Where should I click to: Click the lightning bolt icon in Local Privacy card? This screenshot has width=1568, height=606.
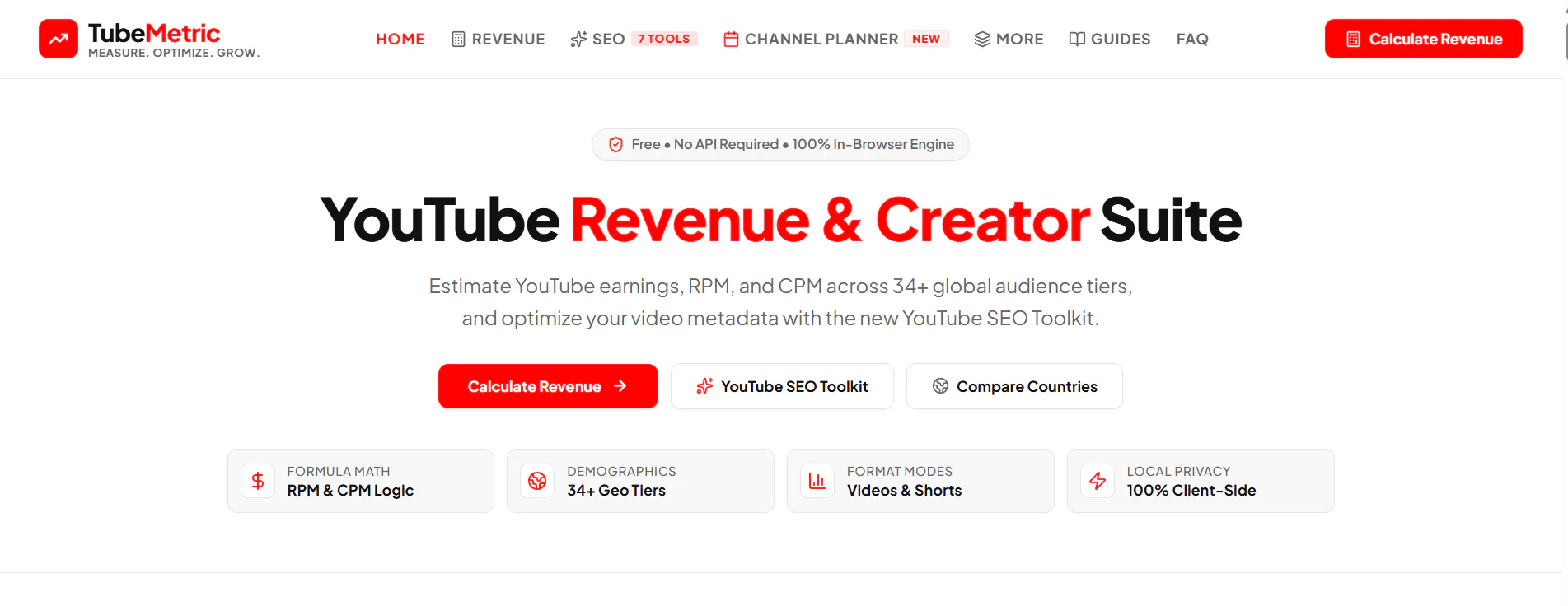[1098, 481]
